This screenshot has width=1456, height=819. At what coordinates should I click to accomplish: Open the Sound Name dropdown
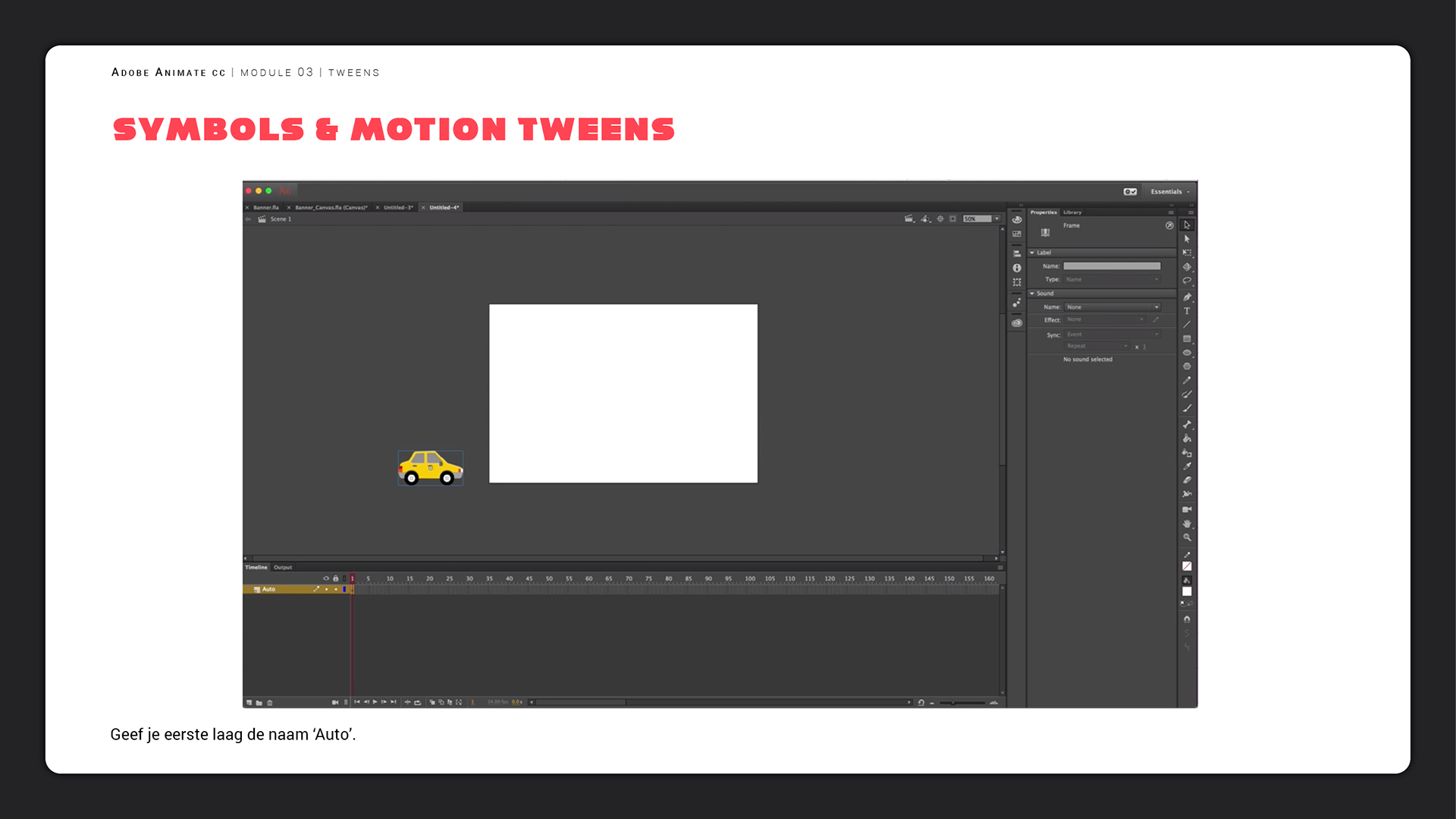1112,307
